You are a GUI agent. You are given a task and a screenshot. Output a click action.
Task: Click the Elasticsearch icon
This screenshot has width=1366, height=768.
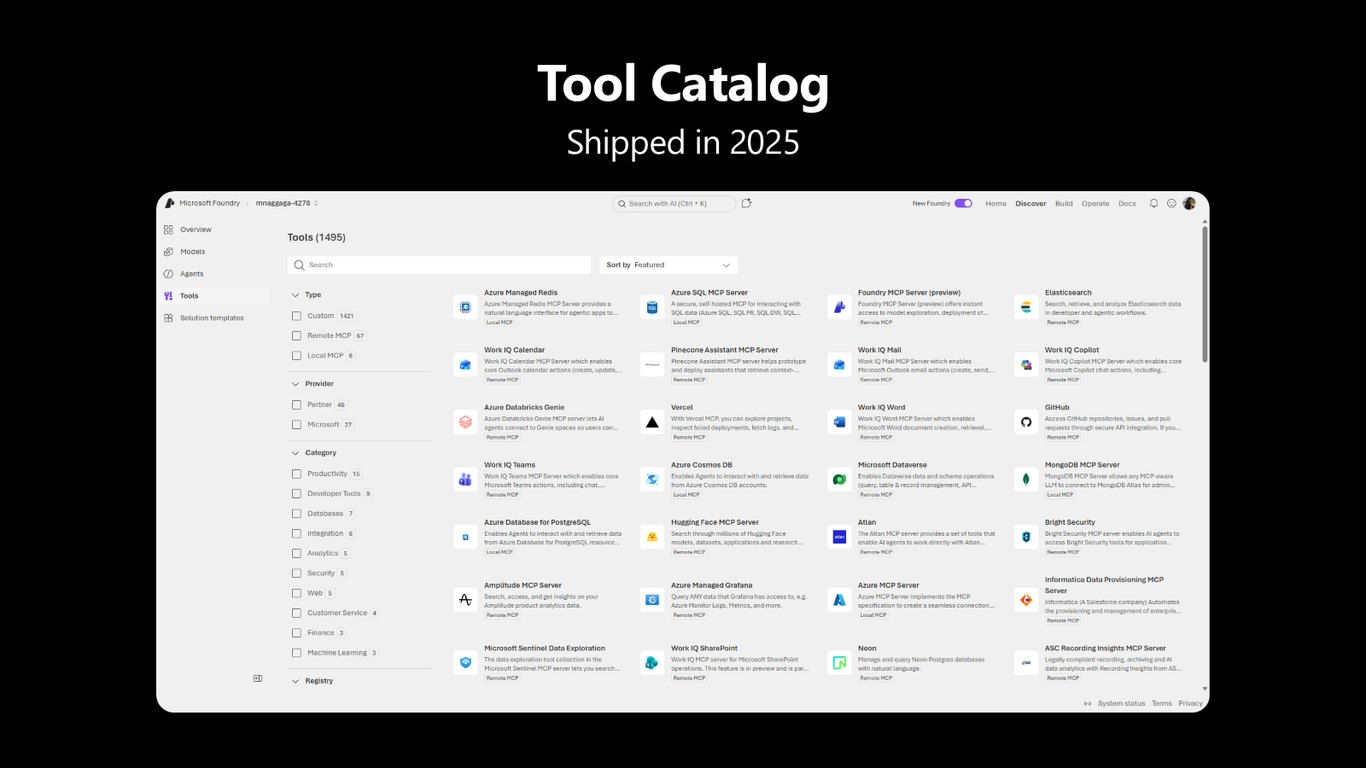pyautogui.click(x=1026, y=307)
